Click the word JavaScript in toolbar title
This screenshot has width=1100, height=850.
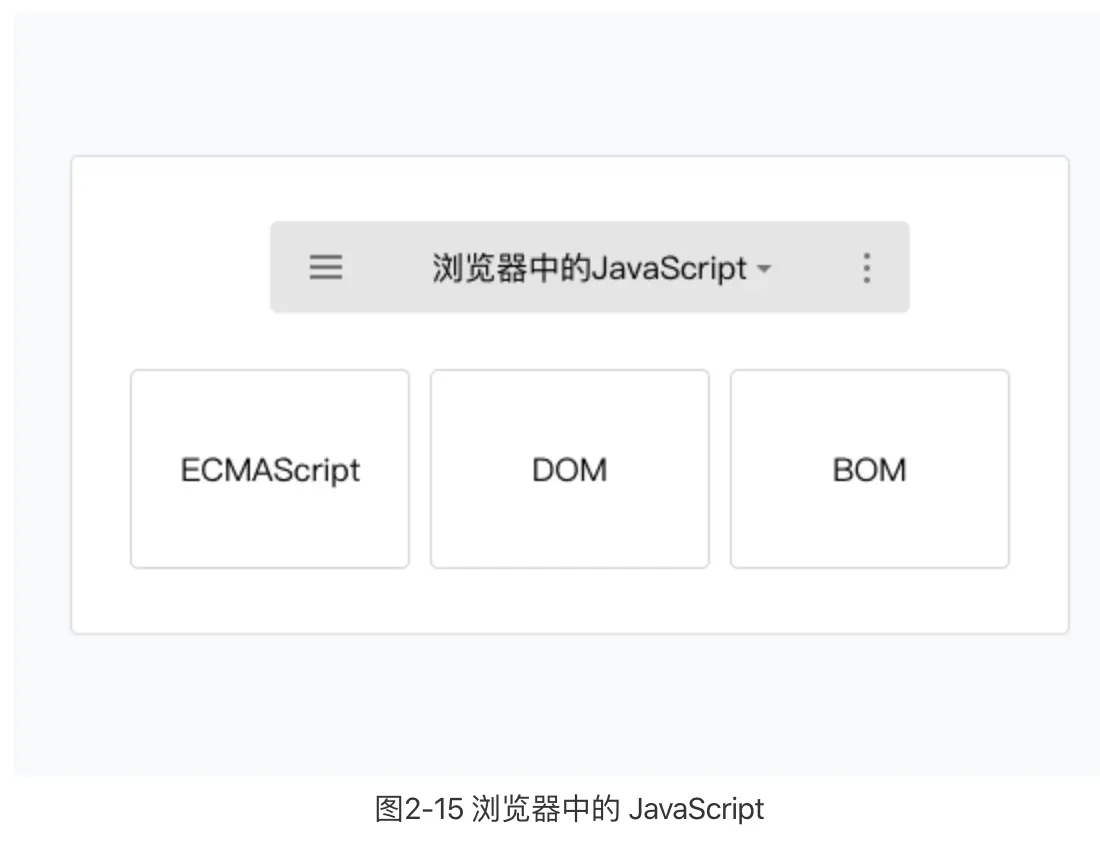(x=669, y=269)
